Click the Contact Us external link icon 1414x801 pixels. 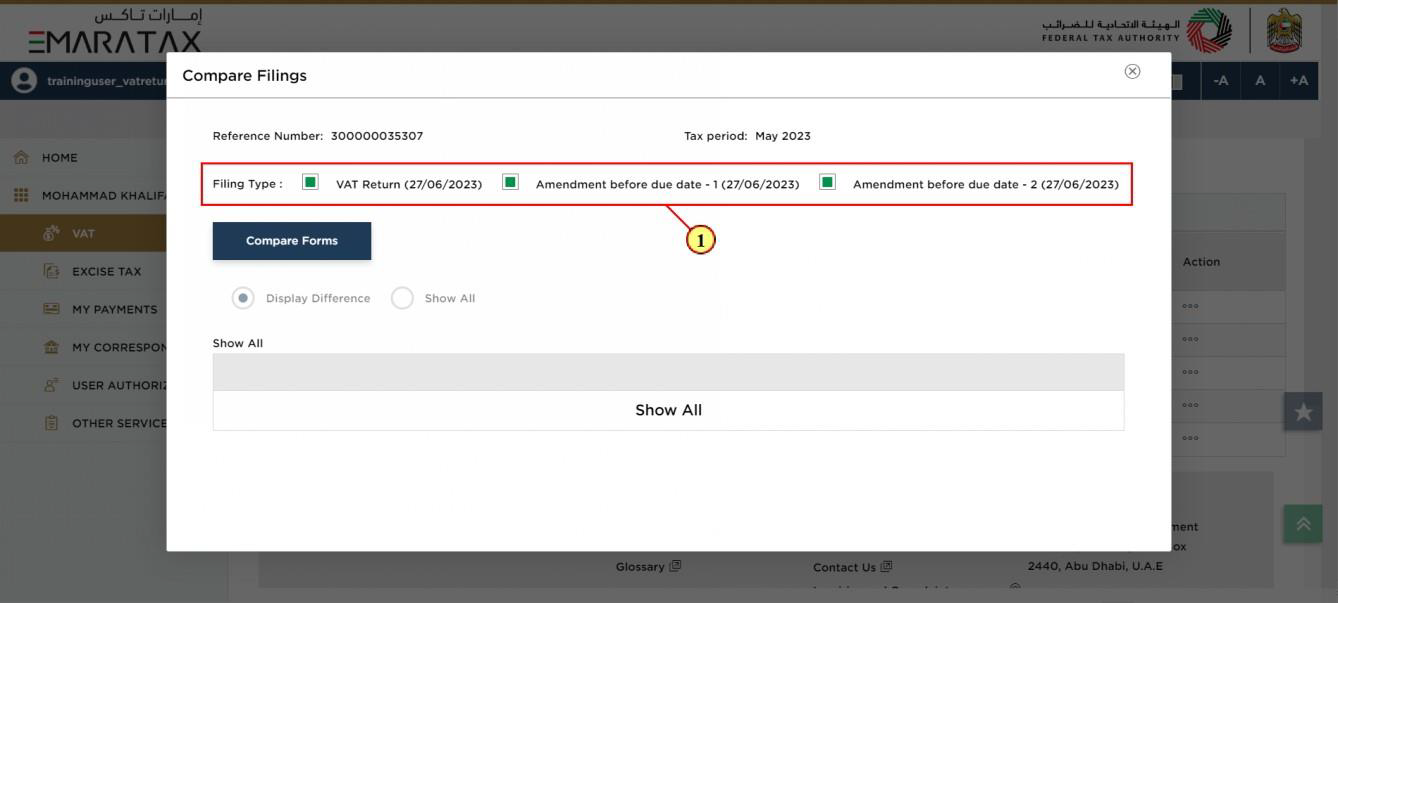tap(886, 567)
